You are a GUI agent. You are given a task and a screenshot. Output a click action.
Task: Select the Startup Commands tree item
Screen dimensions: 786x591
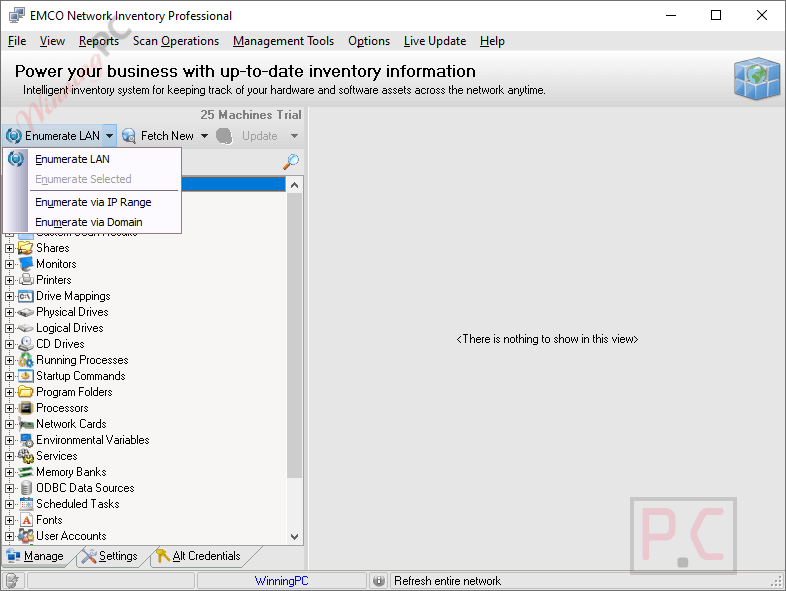click(80, 376)
